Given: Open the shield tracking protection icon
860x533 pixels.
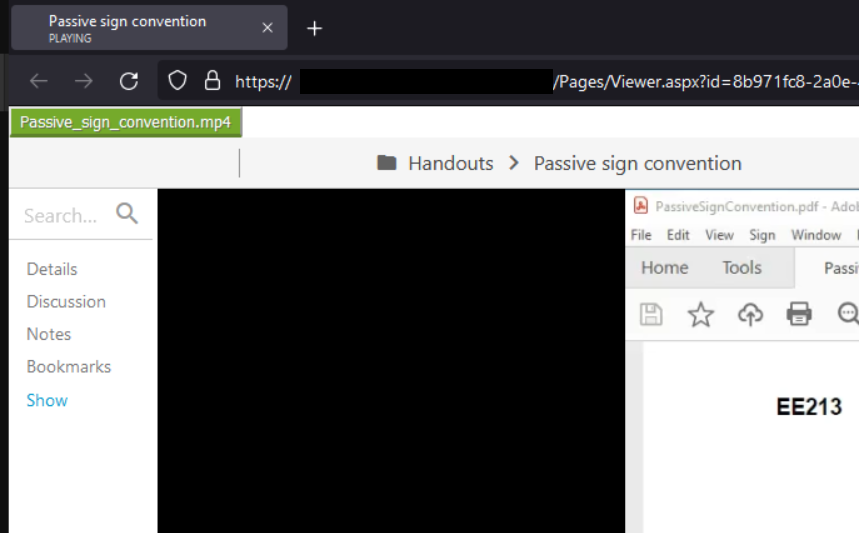Looking at the screenshot, I should [x=177, y=81].
